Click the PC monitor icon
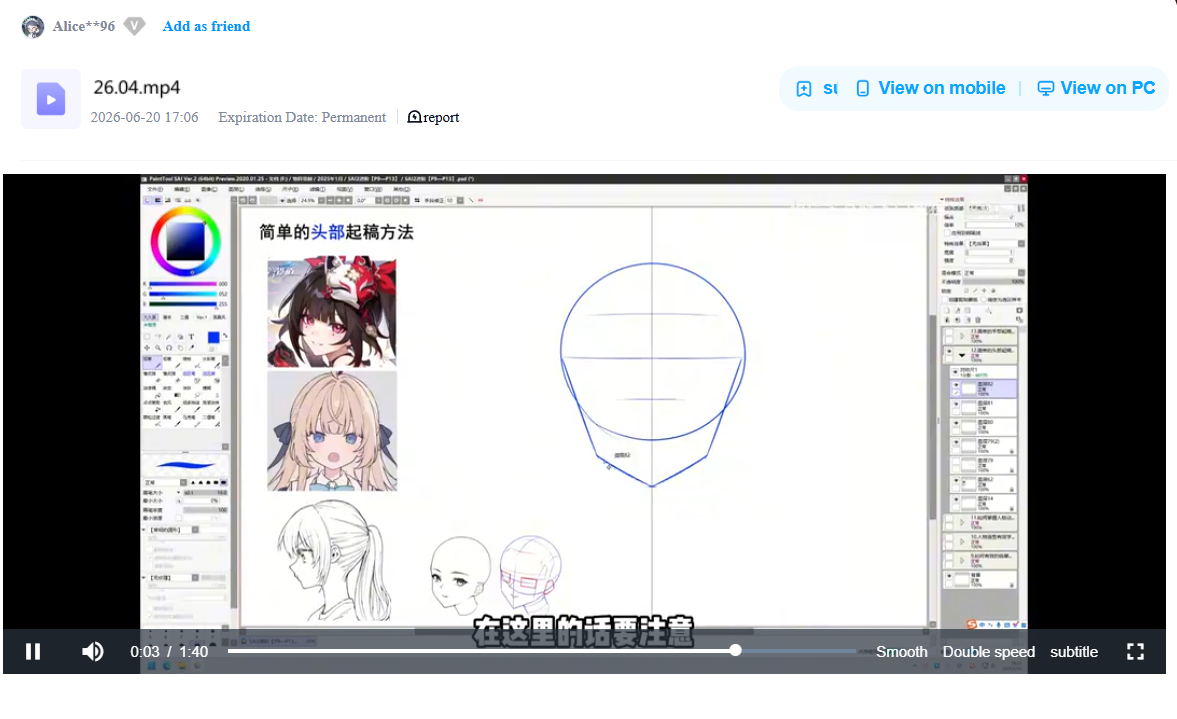 (1045, 89)
